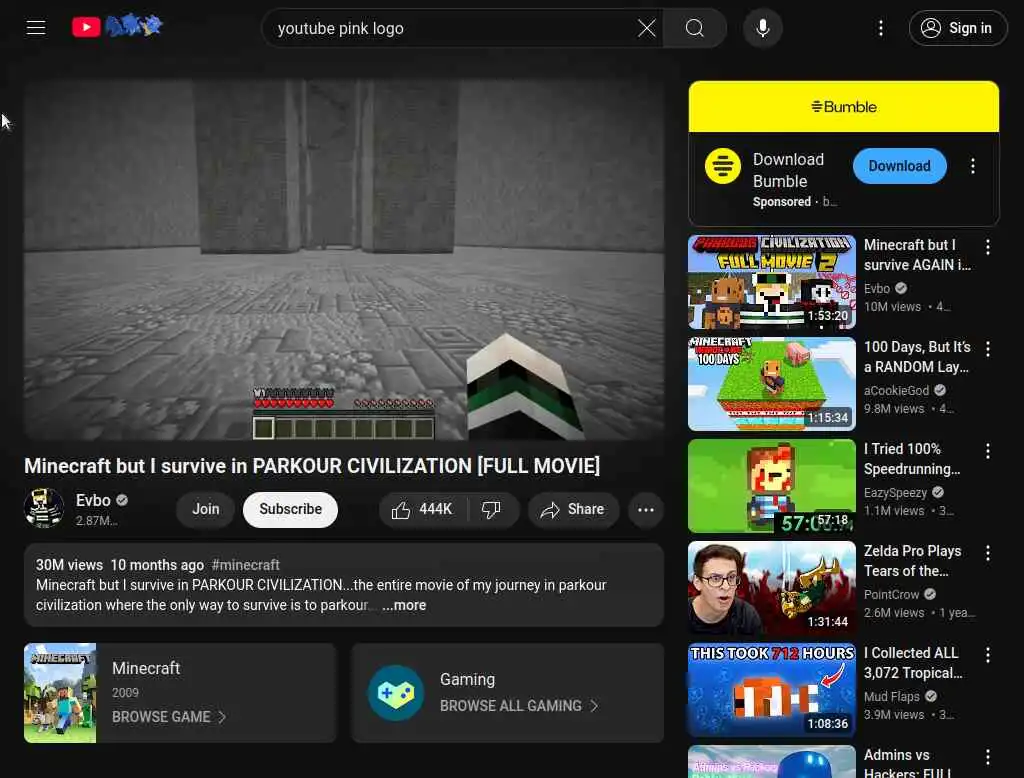Open the top-bar settings kebab menu
1024x778 pixels.
[880, 28]
